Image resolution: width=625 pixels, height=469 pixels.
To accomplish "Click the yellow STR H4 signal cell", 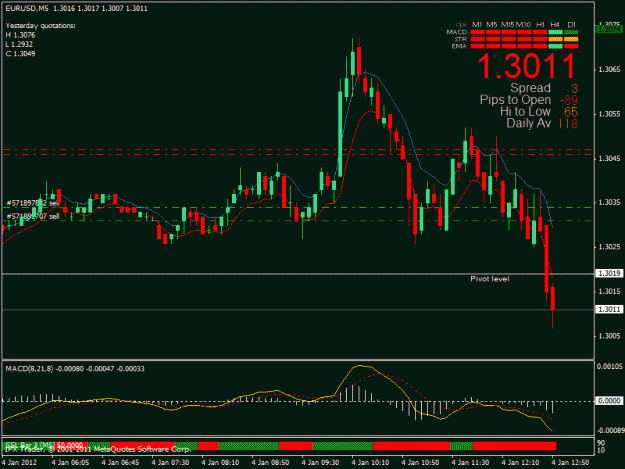I will coord(555,39).
